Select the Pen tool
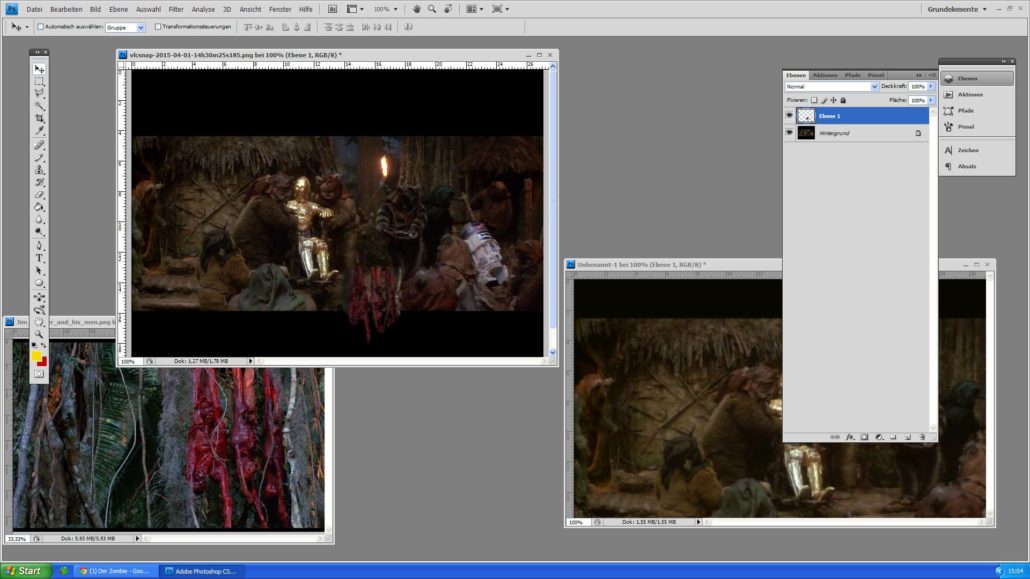The height and width of the screenshot is (579, 1030). [x=39, y=246]
